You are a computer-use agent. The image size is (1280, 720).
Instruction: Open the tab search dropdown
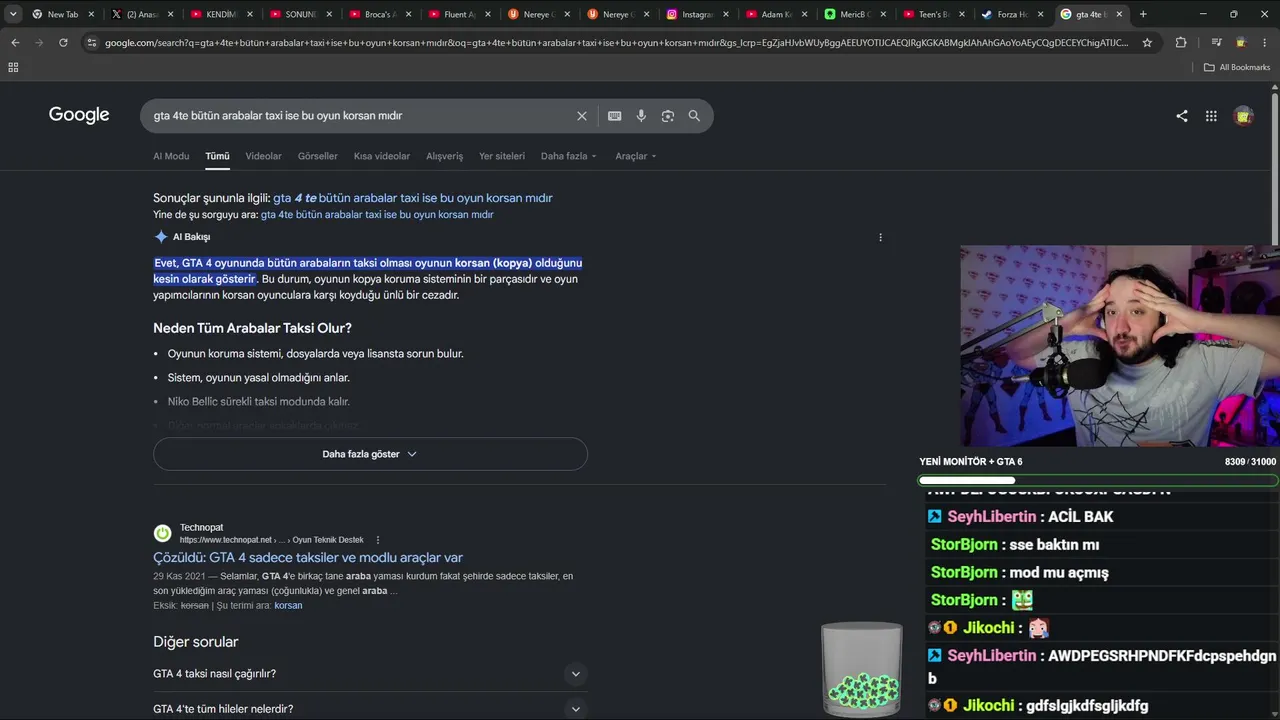[13, 14]
